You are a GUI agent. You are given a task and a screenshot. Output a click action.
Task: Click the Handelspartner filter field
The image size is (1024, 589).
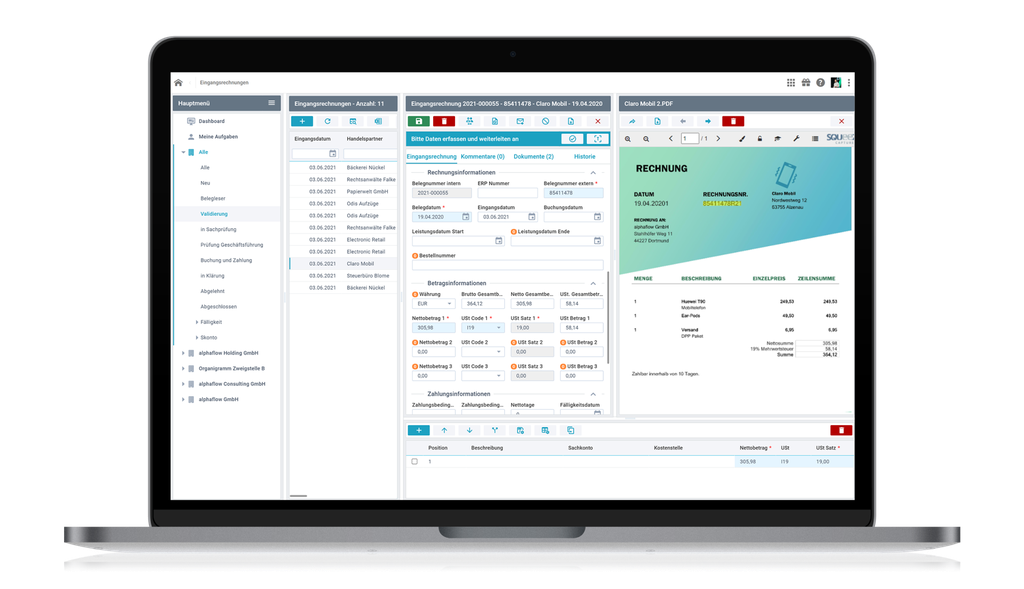pyautogui.click(x=370, y=154)
